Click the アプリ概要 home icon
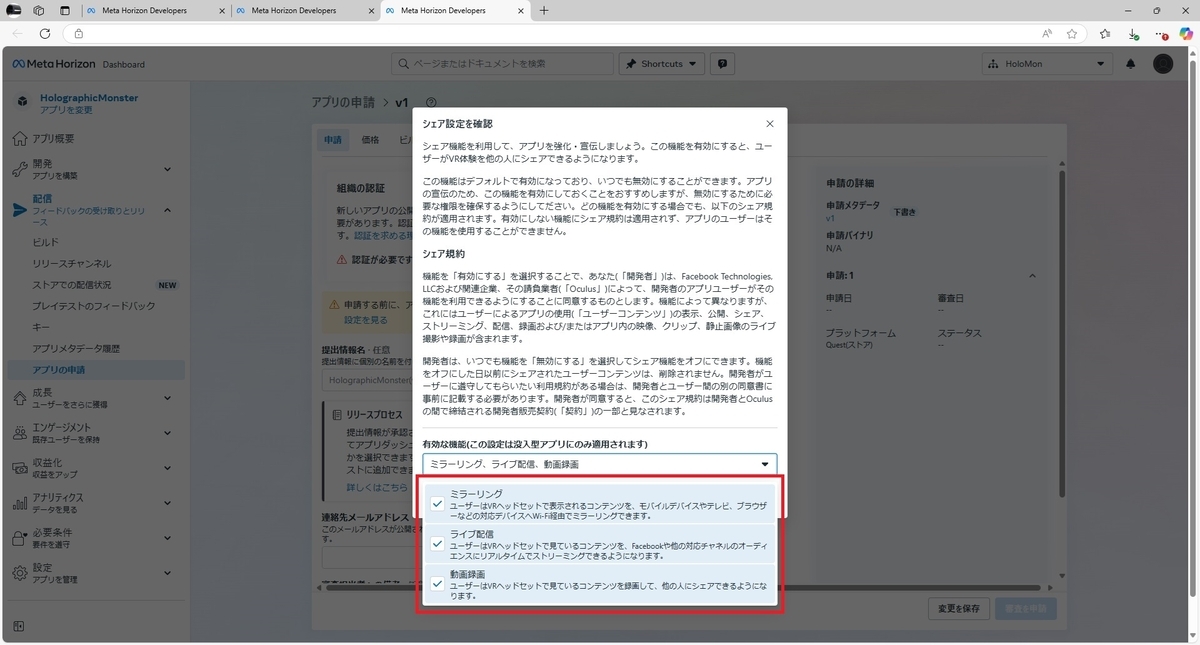Screen dimensions: 1200x645 tap(21, 138)
